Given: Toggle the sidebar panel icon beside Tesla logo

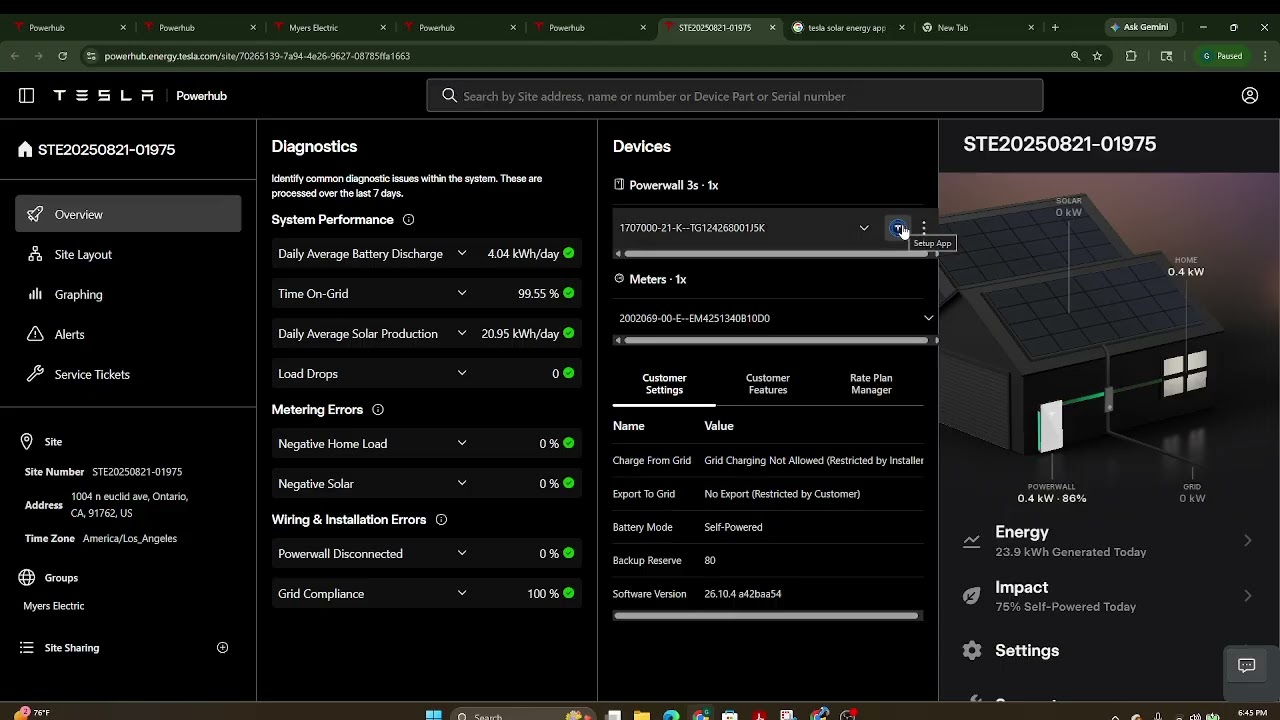Looking at the screenshot, I should click(27, 96).
